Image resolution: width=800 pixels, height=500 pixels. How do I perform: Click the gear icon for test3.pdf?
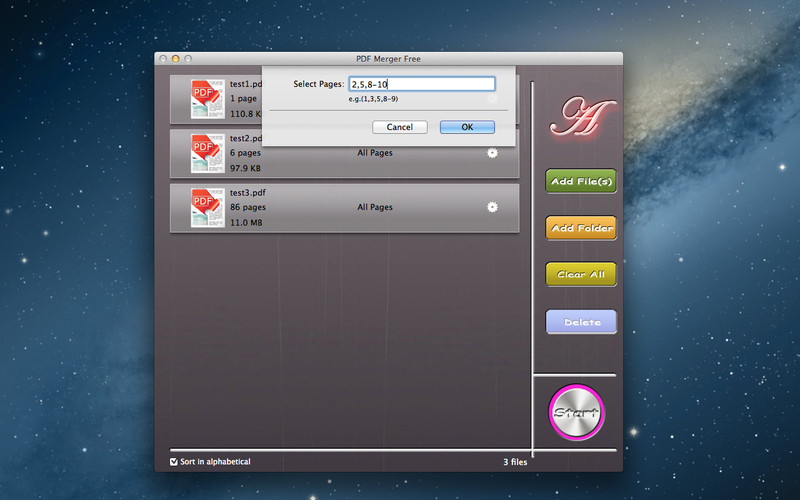point(492,207)
